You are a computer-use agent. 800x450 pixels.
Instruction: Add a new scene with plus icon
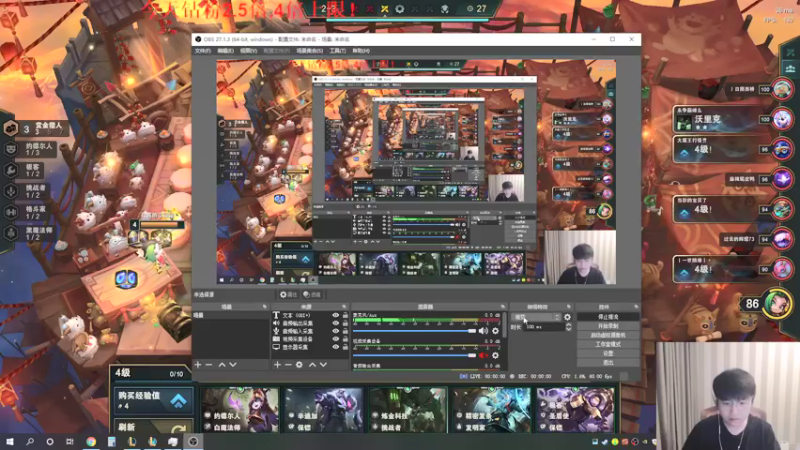(x=198, y=365)
